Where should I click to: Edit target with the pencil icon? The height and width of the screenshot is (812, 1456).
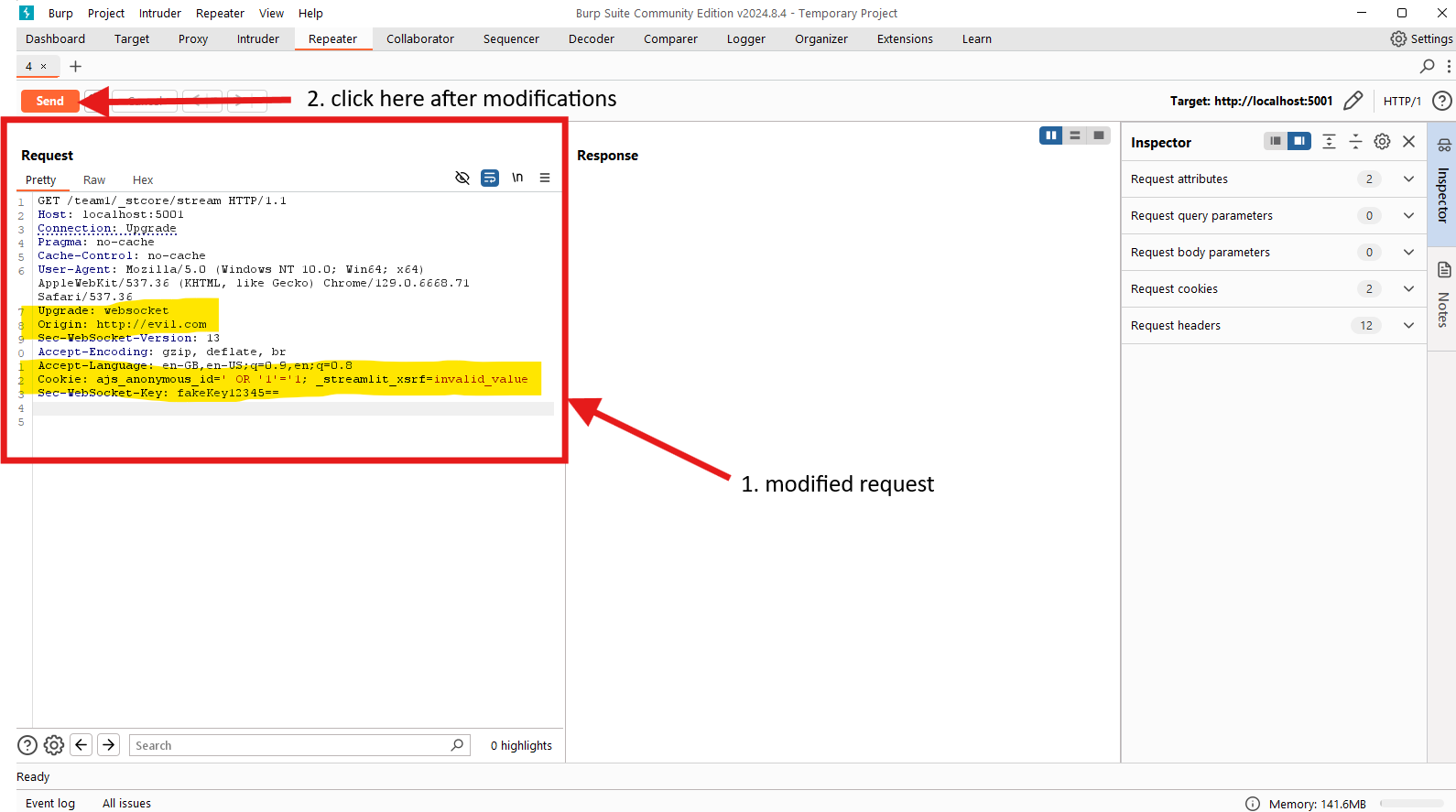pyautogui.click(x=1353, y=101)
